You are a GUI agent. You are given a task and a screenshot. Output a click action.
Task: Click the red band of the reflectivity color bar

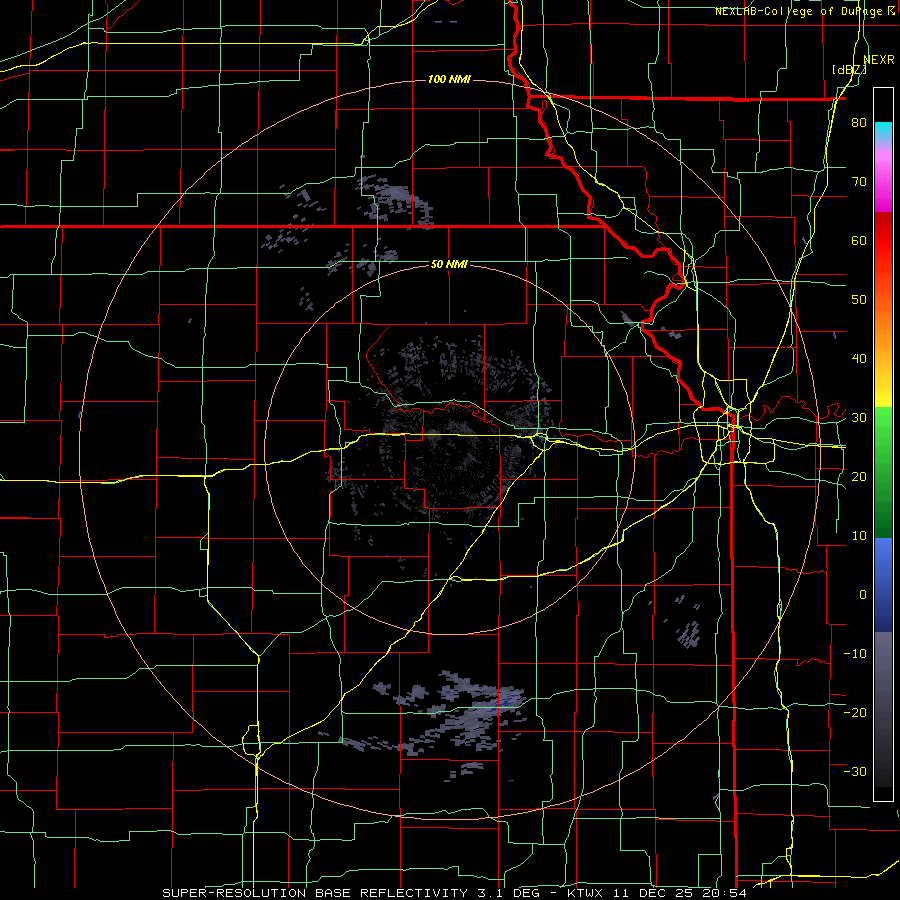point(883,241)
